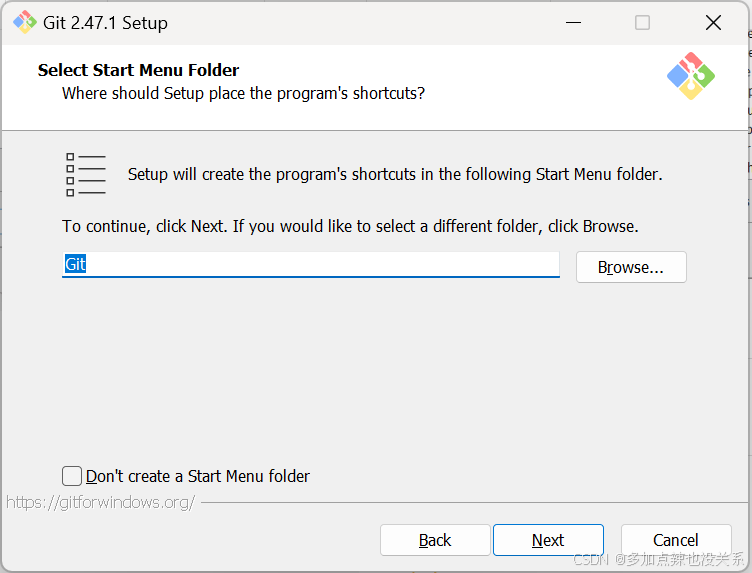Open the https://gitforwindows.org/ link
The height and width of the screenshot is (573, 752).
click(x=100, y=502)
